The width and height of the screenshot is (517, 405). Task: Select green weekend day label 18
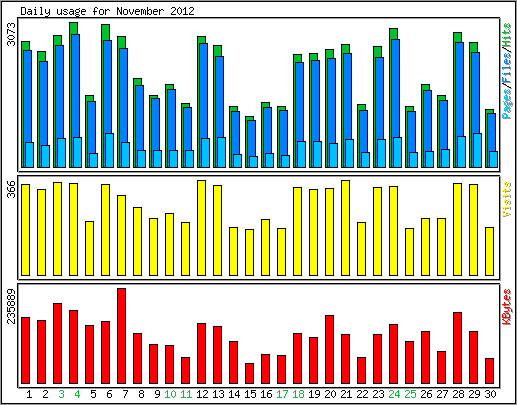(298, 394)
